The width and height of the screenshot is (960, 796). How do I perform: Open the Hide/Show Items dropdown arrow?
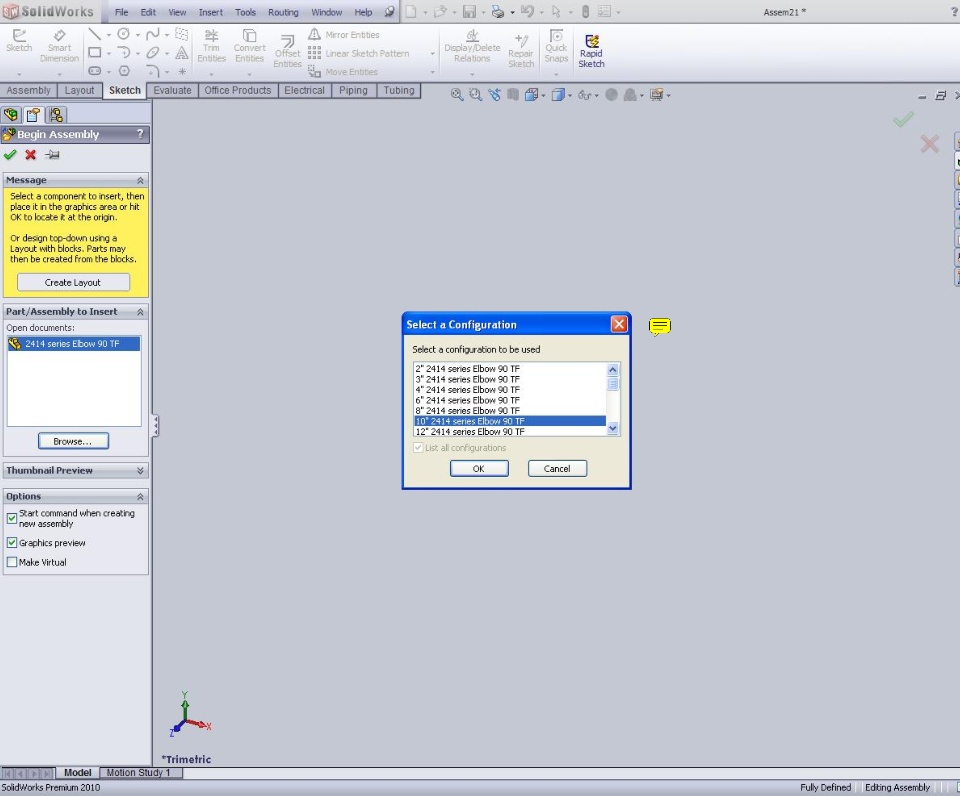point(597,96)
